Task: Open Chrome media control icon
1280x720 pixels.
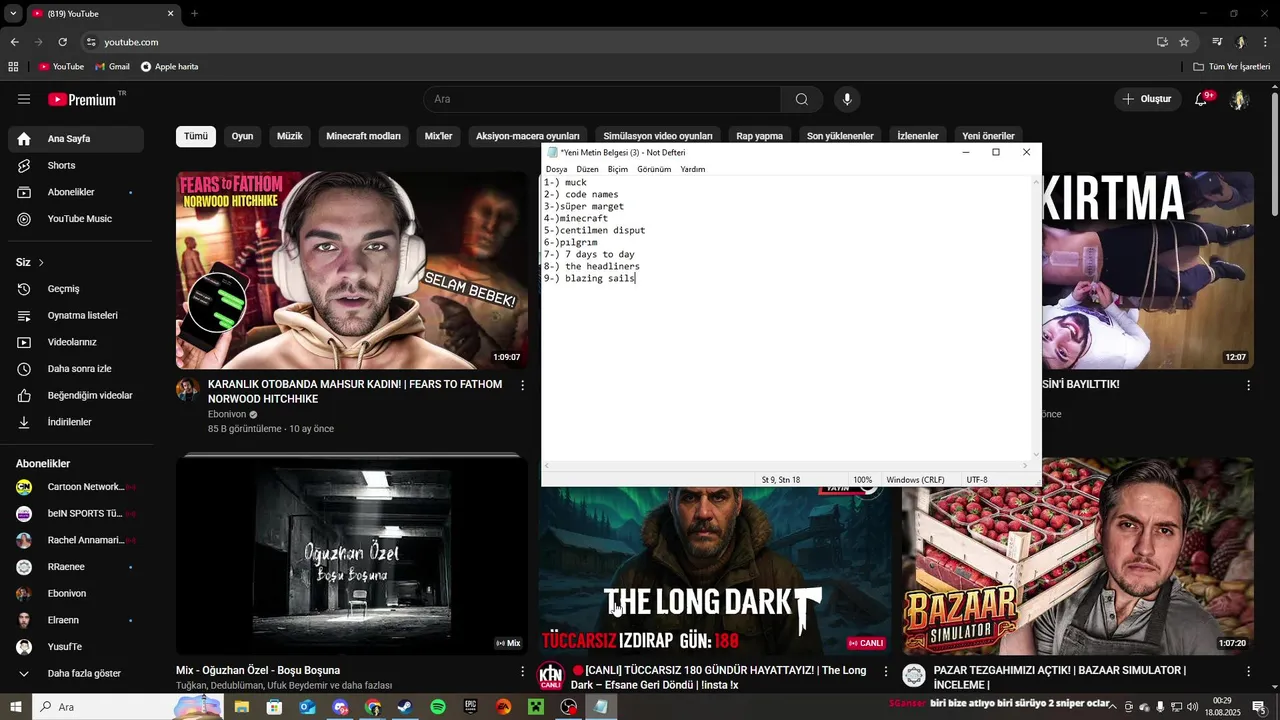Action: 1217,42
